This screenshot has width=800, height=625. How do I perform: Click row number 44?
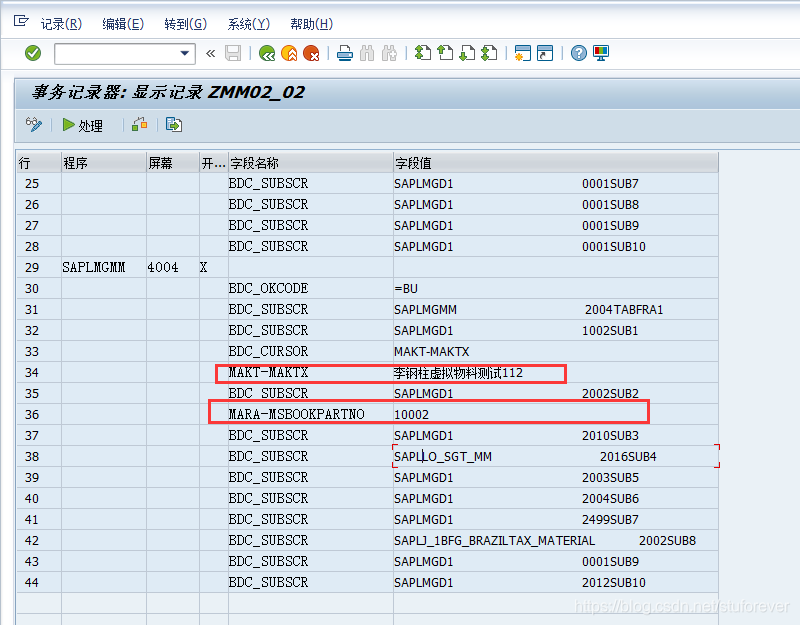click(32, 583)
